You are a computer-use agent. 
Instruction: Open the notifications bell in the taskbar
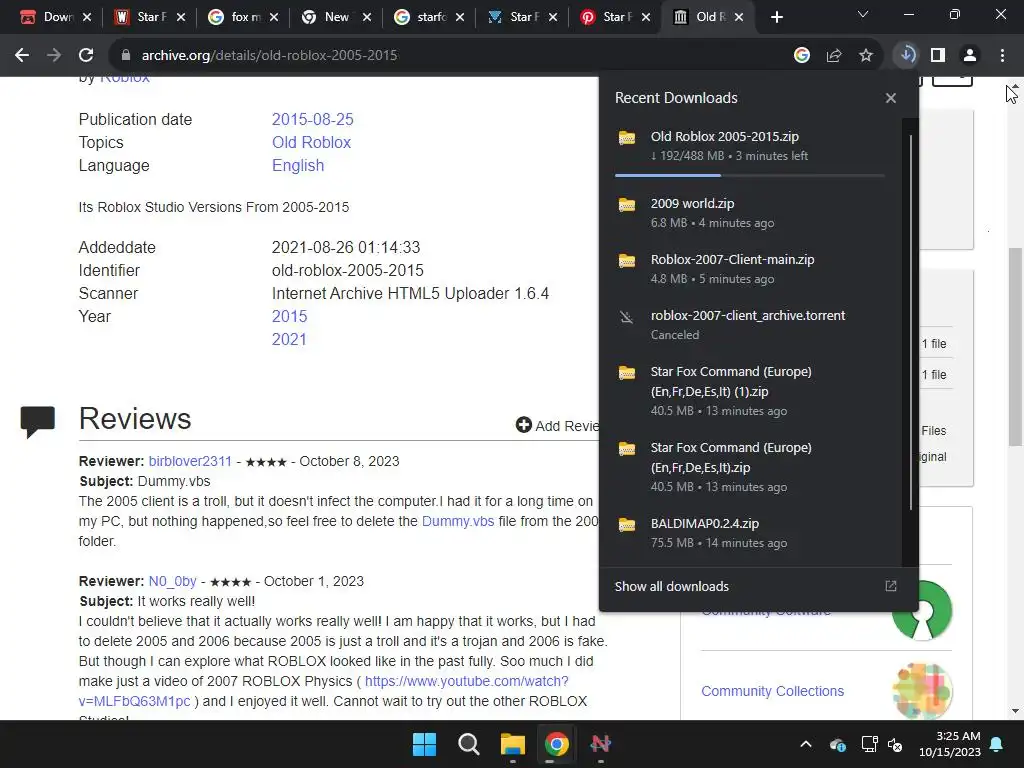point(997,744)
